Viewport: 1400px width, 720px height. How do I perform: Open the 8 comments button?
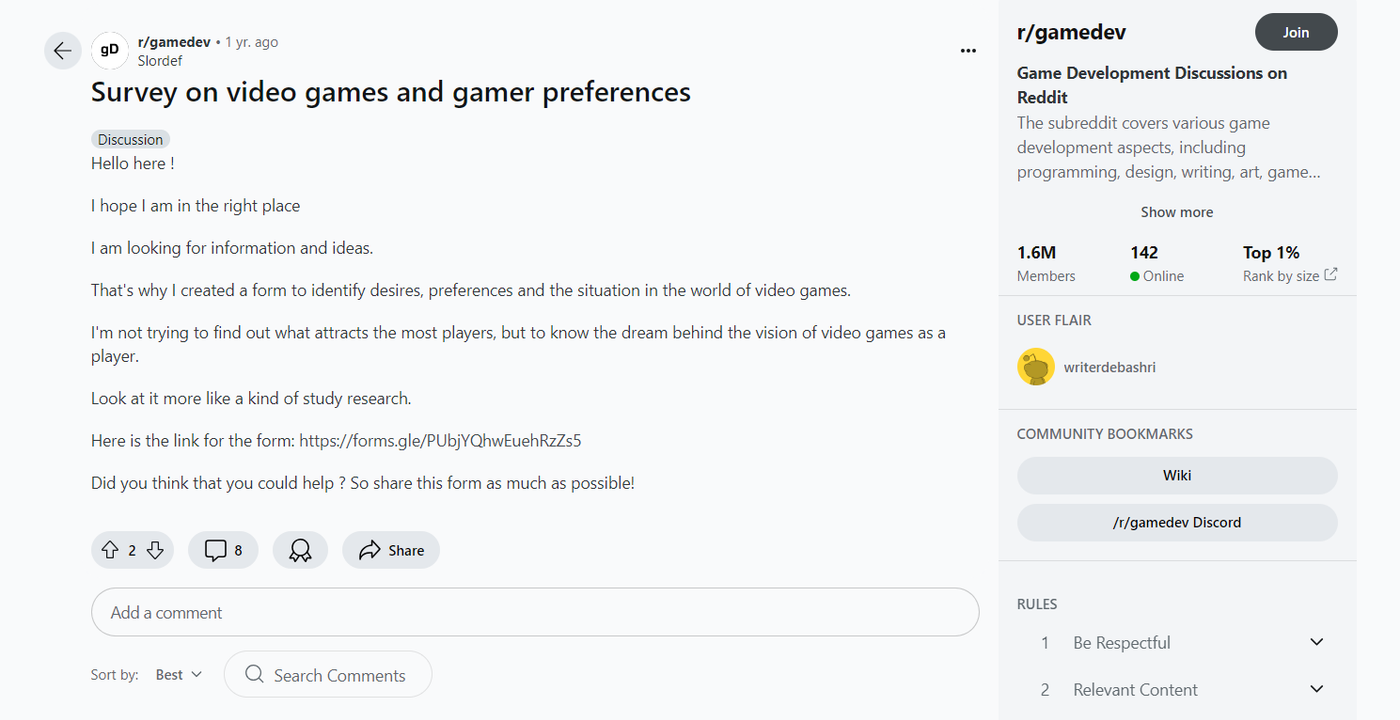click(x=223, y=550)
